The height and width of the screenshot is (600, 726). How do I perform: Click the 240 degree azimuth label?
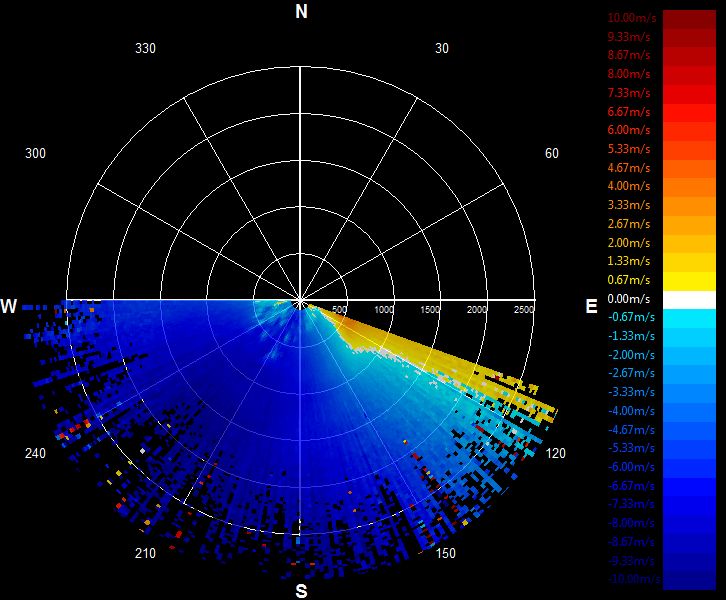(35, 453)
